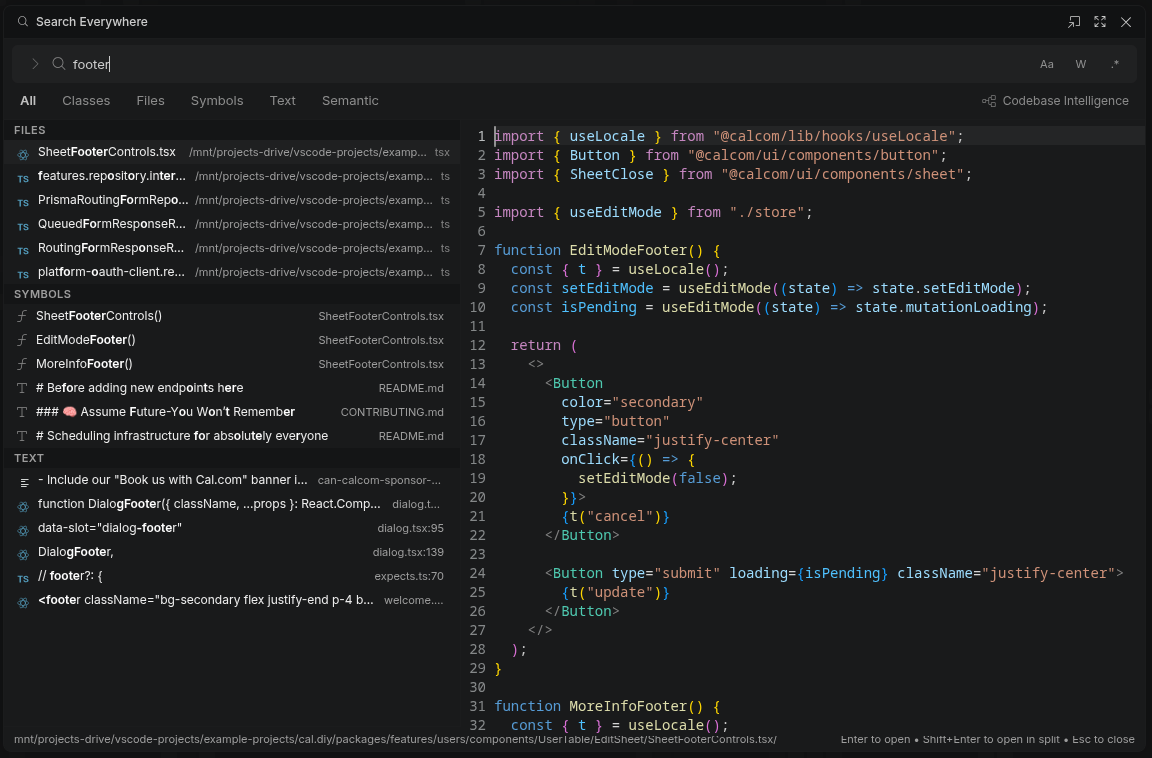1152x758 pixels.
Task: Click TS icon beside PrismaRoutingFormRepo...
Action: click(x=24, y=203)
